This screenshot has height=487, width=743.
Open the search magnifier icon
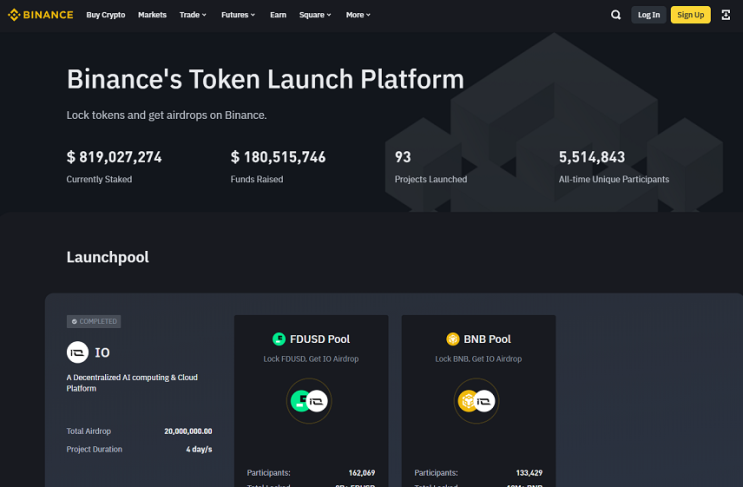tap(616, 15)
